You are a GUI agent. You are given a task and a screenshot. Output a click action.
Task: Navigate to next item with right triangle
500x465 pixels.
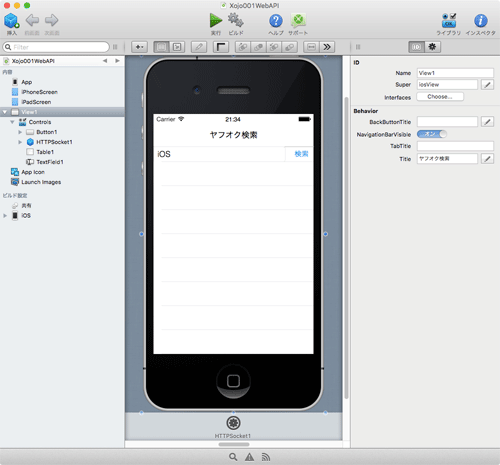(117, 61)
